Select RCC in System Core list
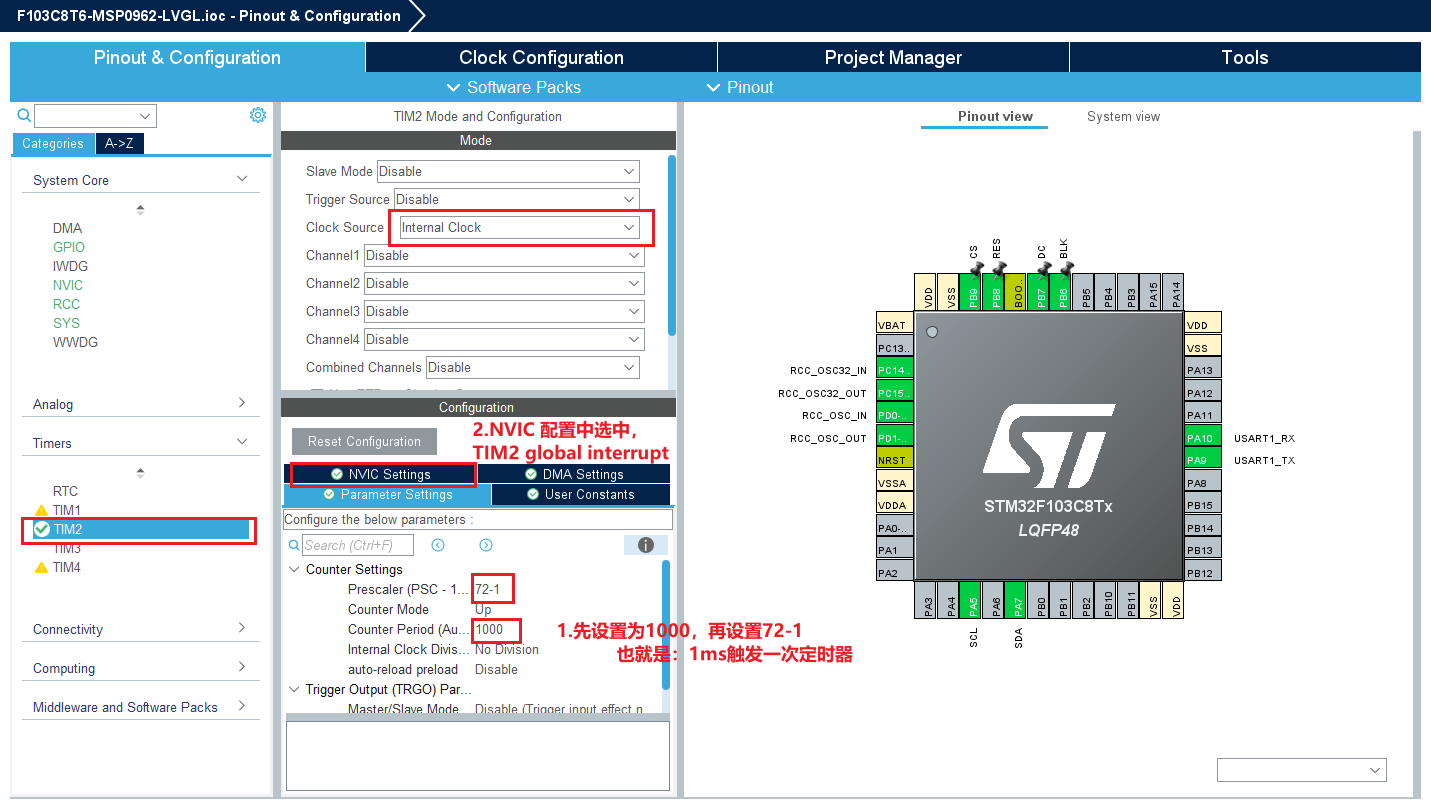 (x=66, y=304)
